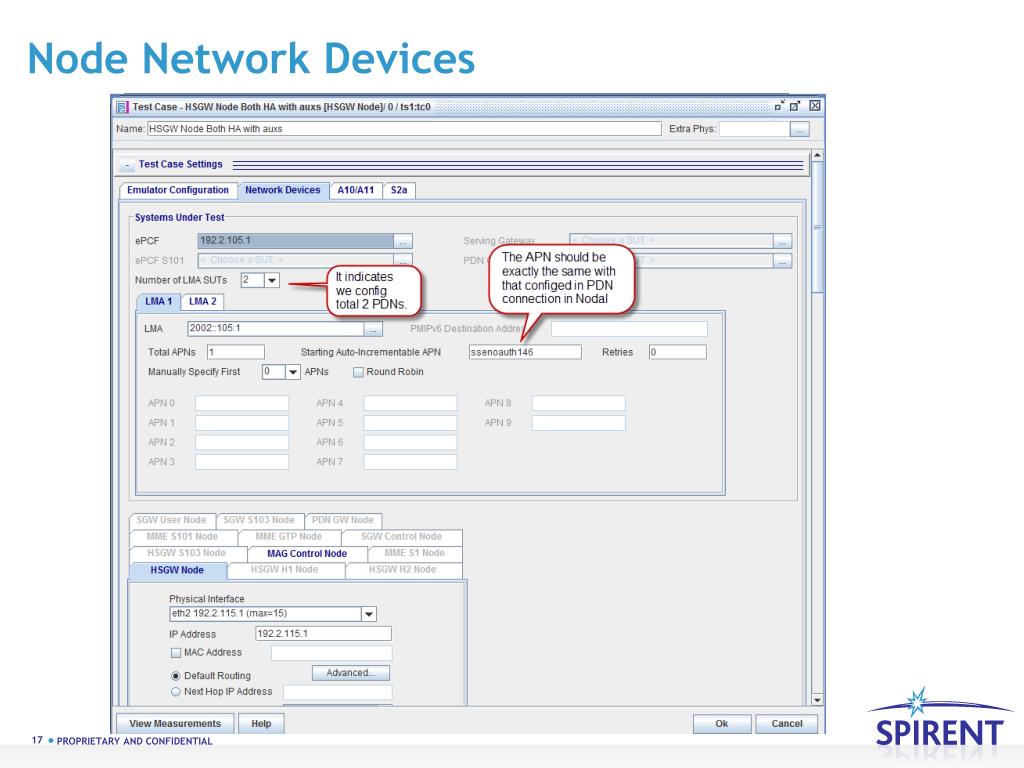Image resolution: width=1024 pixels, height=768 pixels.
Task: Switch to the S2a tab
Action: (x=399, y=190)
